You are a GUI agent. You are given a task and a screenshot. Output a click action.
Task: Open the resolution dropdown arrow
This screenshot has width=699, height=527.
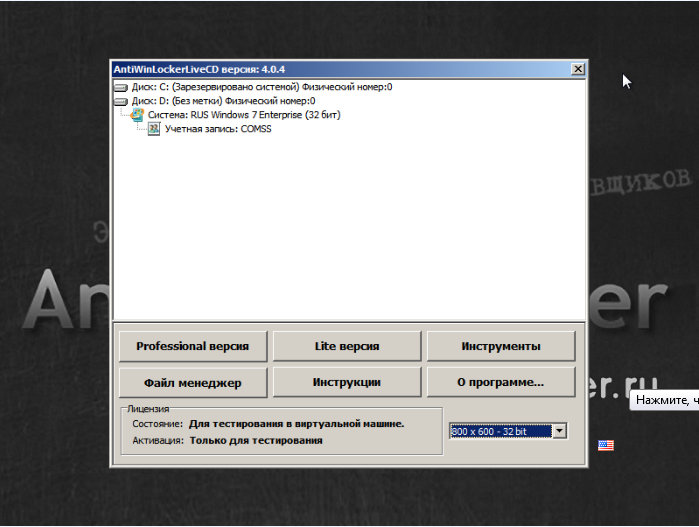tap(559, 431)
